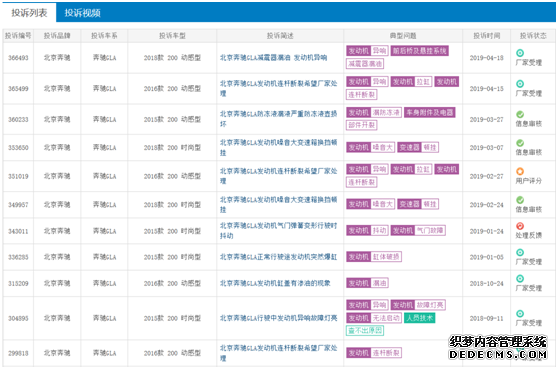Click the 车身附件及电器 tag in row 360233
This screenshot has height=369, width=558.
(x=430, y=113)
